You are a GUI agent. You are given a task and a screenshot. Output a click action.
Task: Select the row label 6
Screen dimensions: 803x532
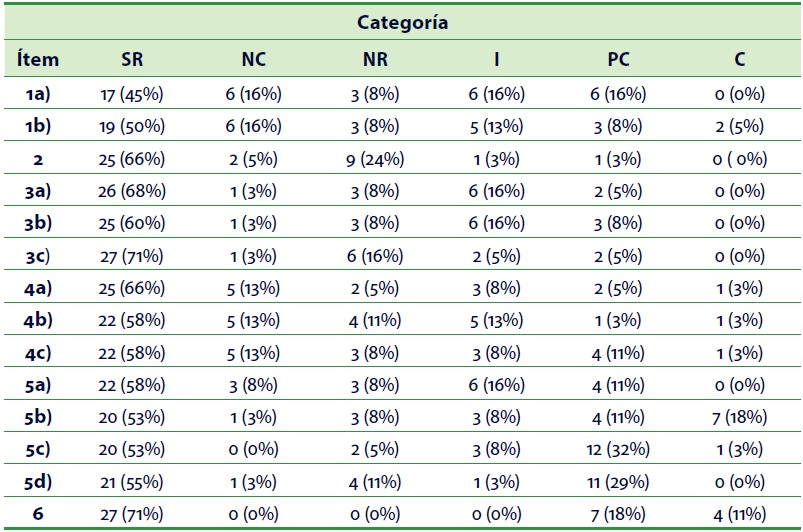[38, 514]
